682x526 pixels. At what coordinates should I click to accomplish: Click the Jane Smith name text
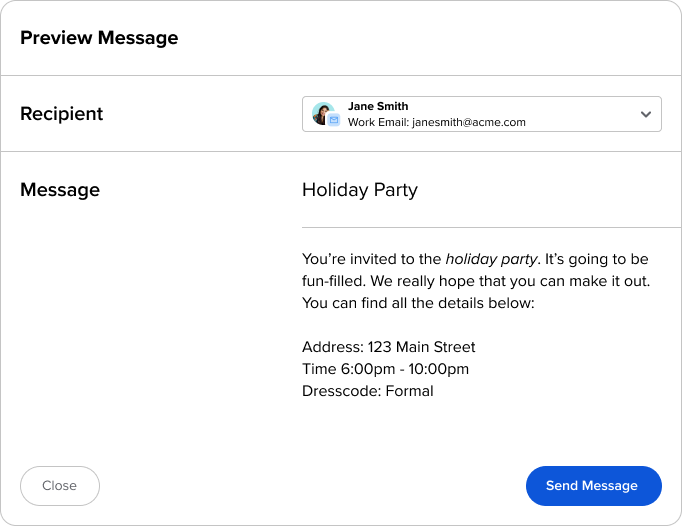pos(378,106)
